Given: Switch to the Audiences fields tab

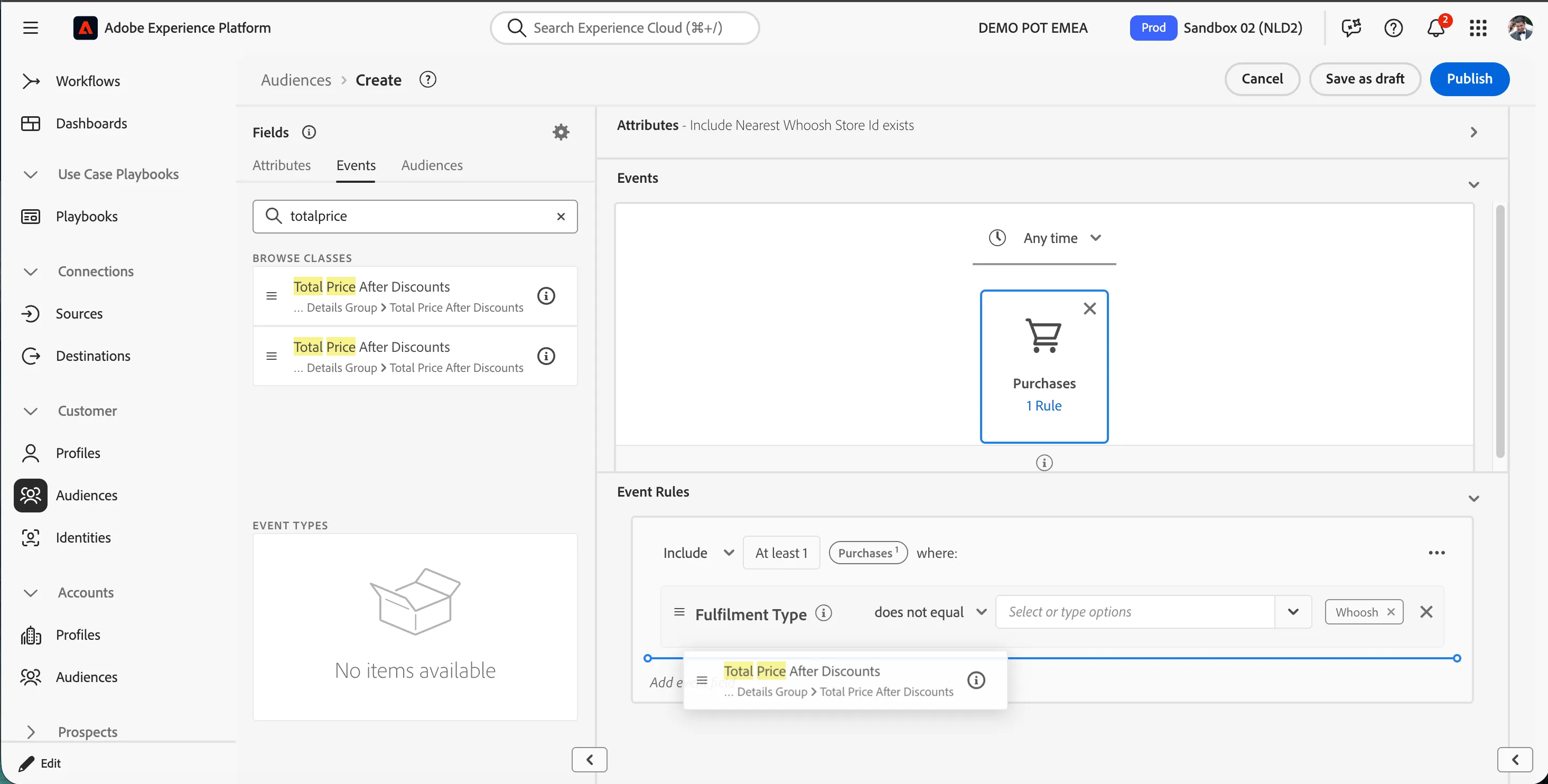Looking at the screenshot, I should (x=432, y=165).
